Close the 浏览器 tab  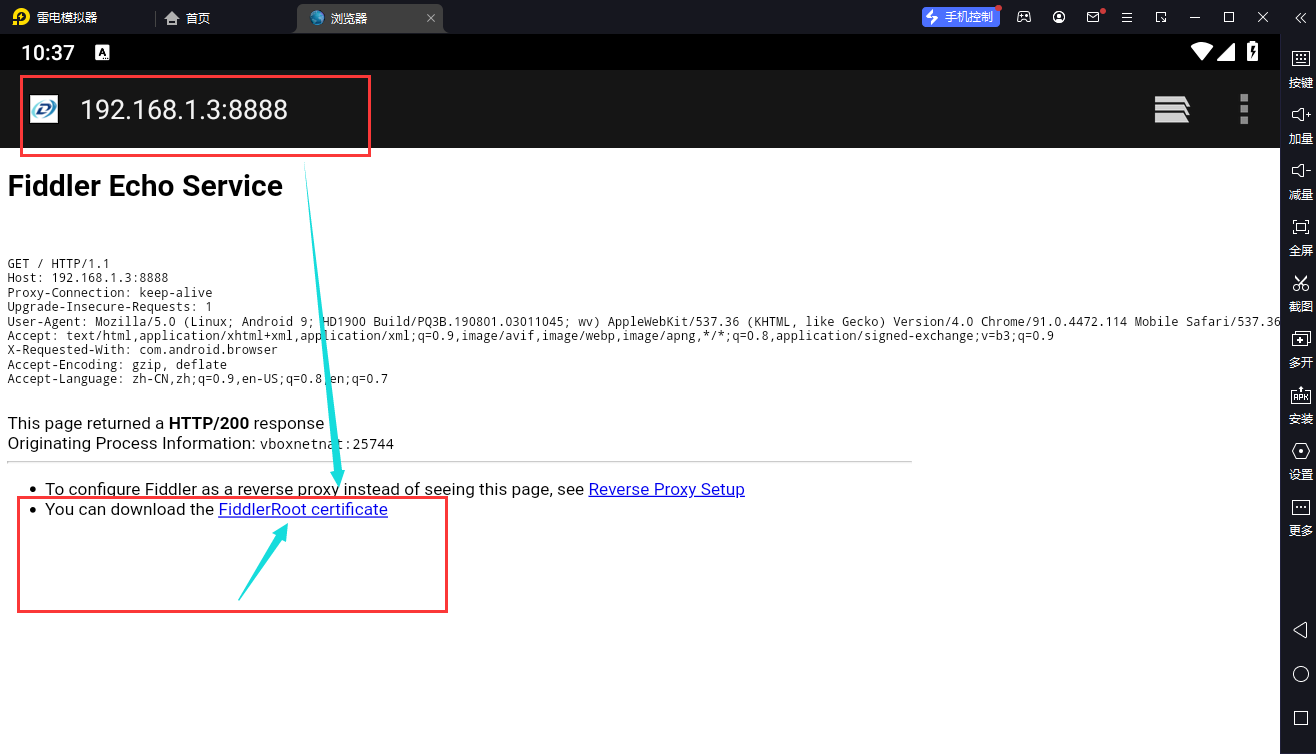pos(430,18)
